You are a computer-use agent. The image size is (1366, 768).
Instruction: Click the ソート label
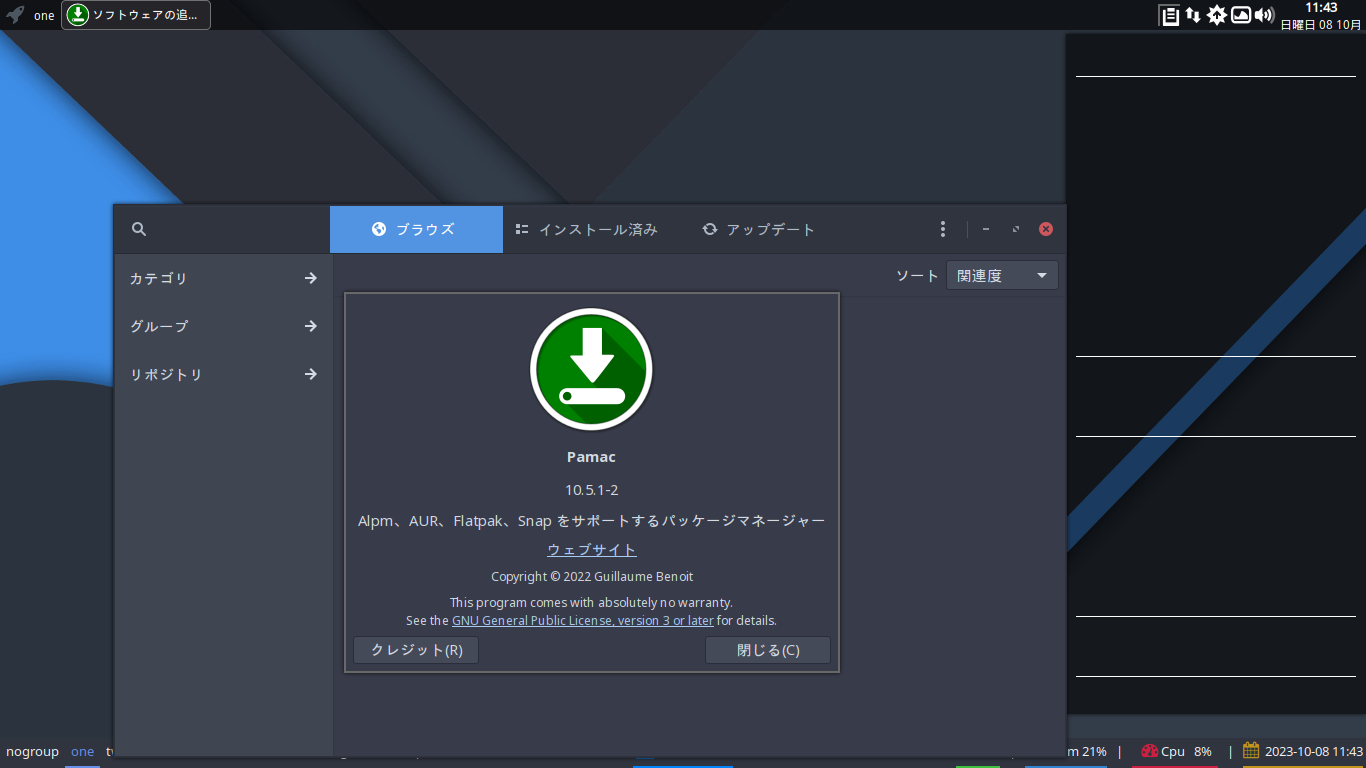click(x=917, y=276)
